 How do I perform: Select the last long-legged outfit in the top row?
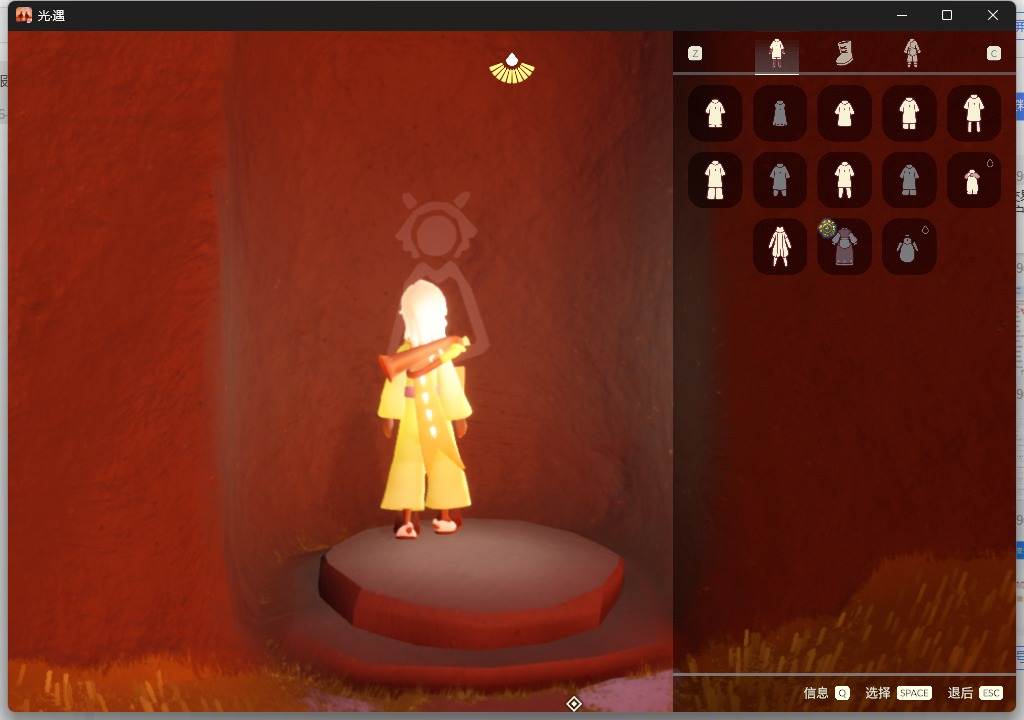(974, 113)
